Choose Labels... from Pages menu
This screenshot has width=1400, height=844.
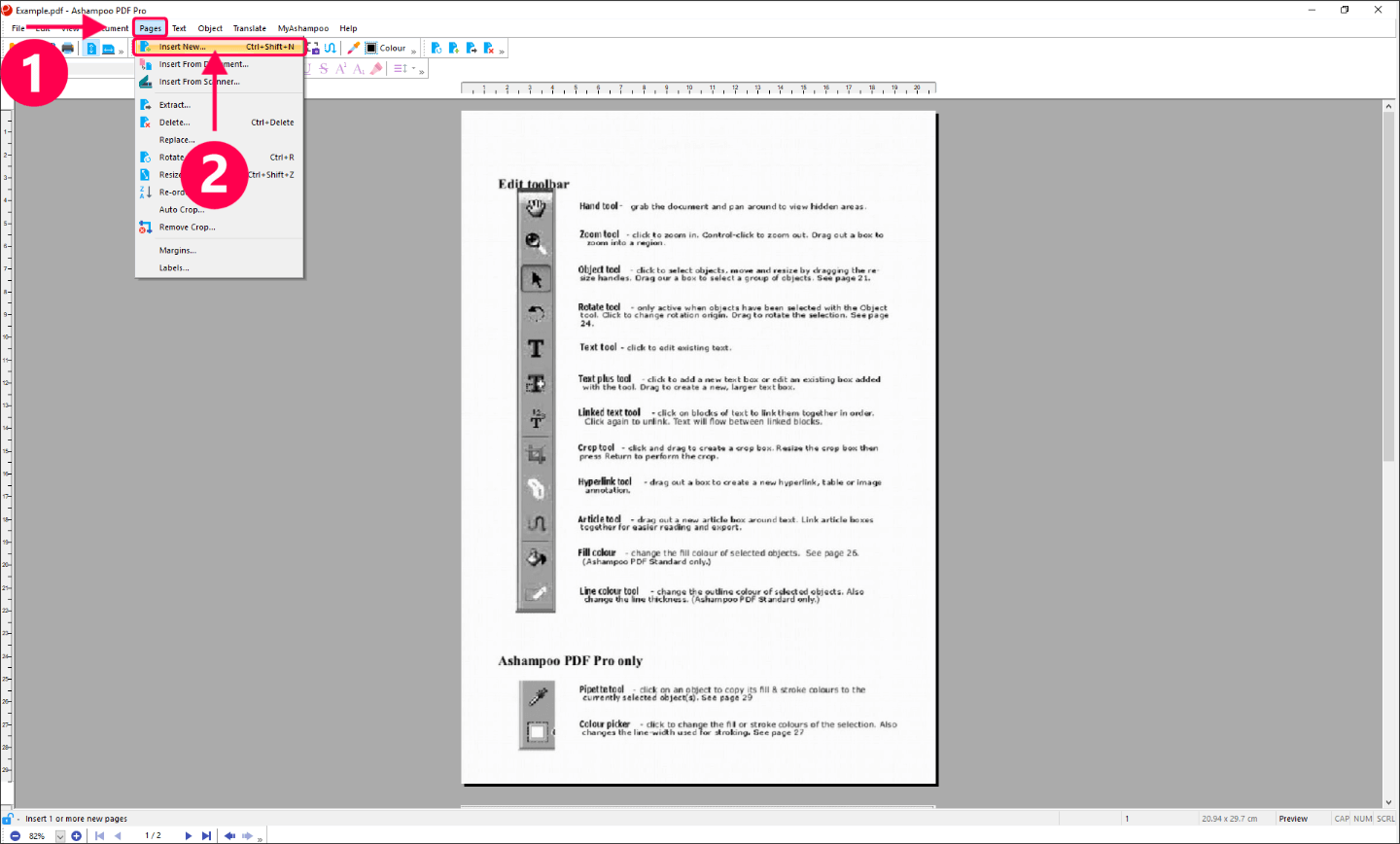[x=220, y=268]
